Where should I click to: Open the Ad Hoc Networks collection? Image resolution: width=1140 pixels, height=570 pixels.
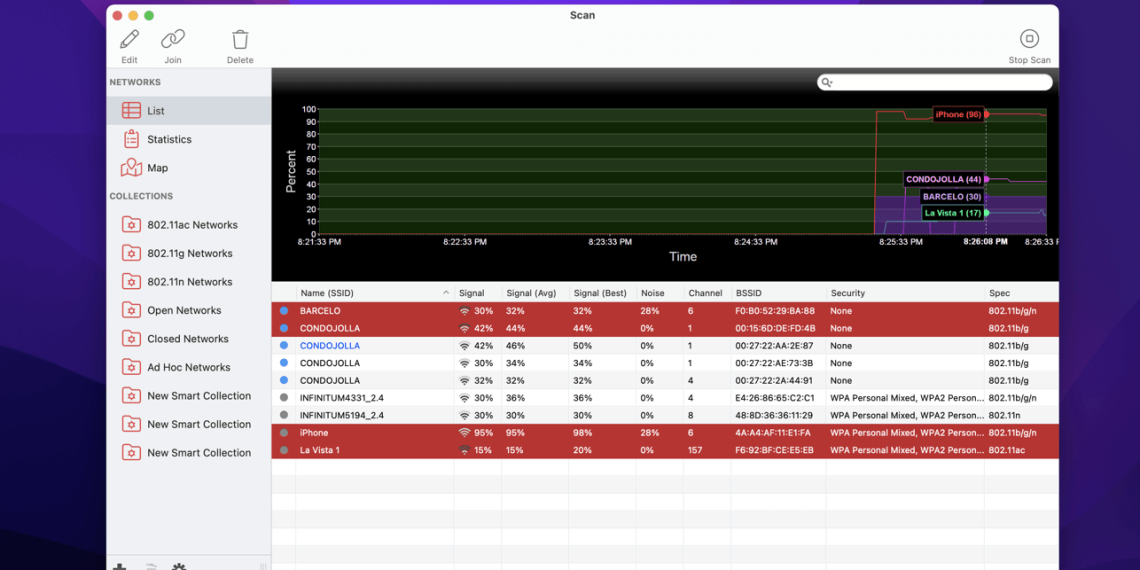[x=188, y=368]
